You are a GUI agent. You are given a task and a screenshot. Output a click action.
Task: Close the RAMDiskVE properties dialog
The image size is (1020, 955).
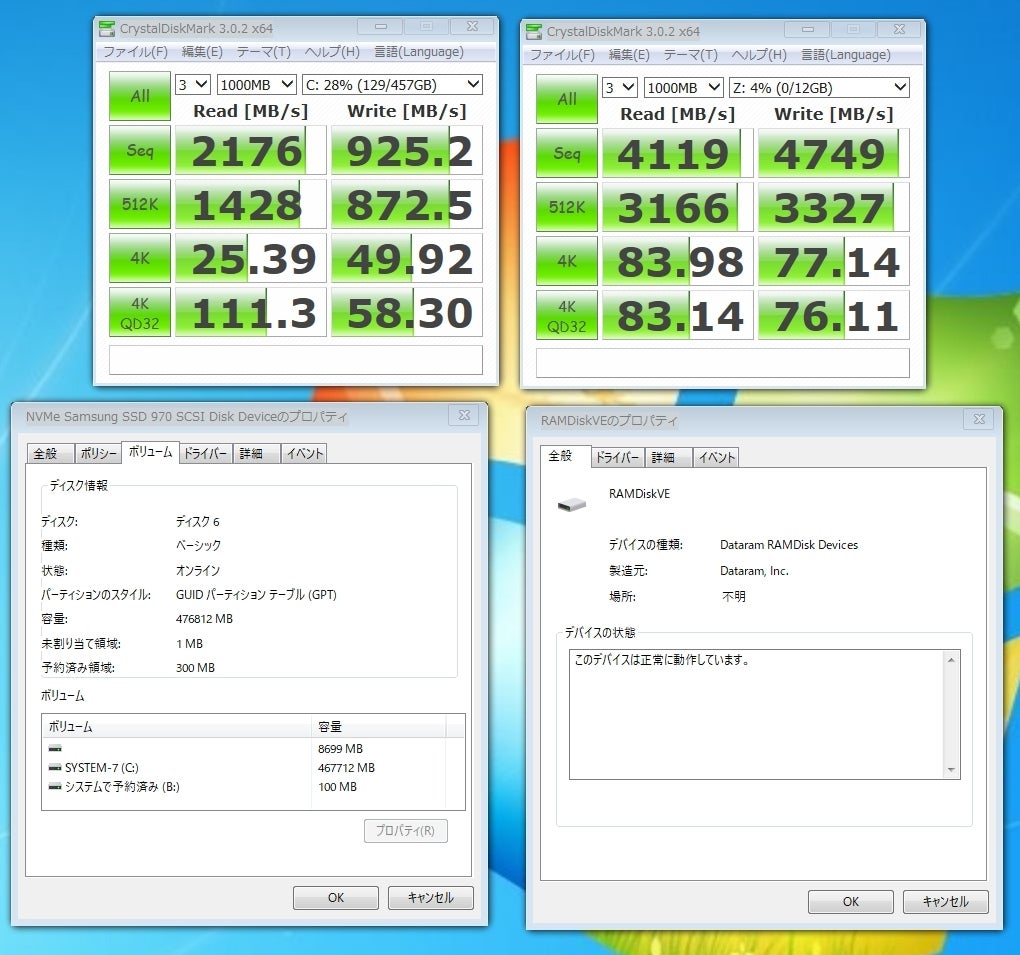979,419
